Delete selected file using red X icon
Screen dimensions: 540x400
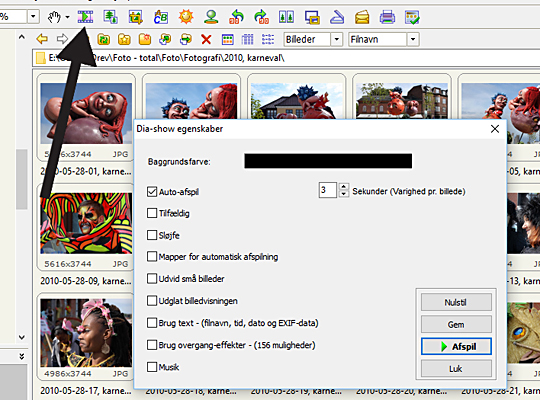click(206, 39)
